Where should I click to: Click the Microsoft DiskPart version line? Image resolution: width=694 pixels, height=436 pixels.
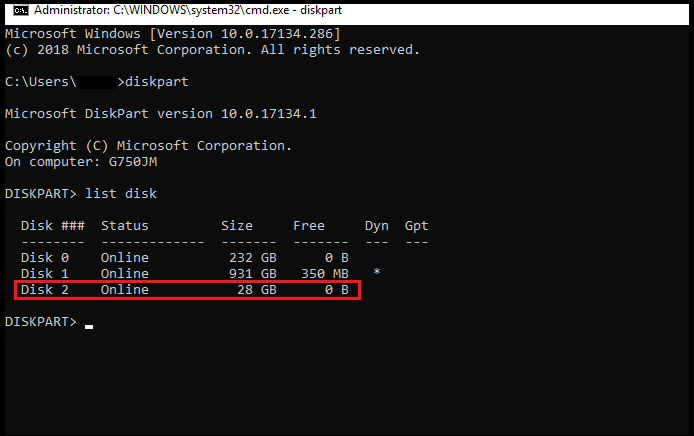tap(160, 113)
